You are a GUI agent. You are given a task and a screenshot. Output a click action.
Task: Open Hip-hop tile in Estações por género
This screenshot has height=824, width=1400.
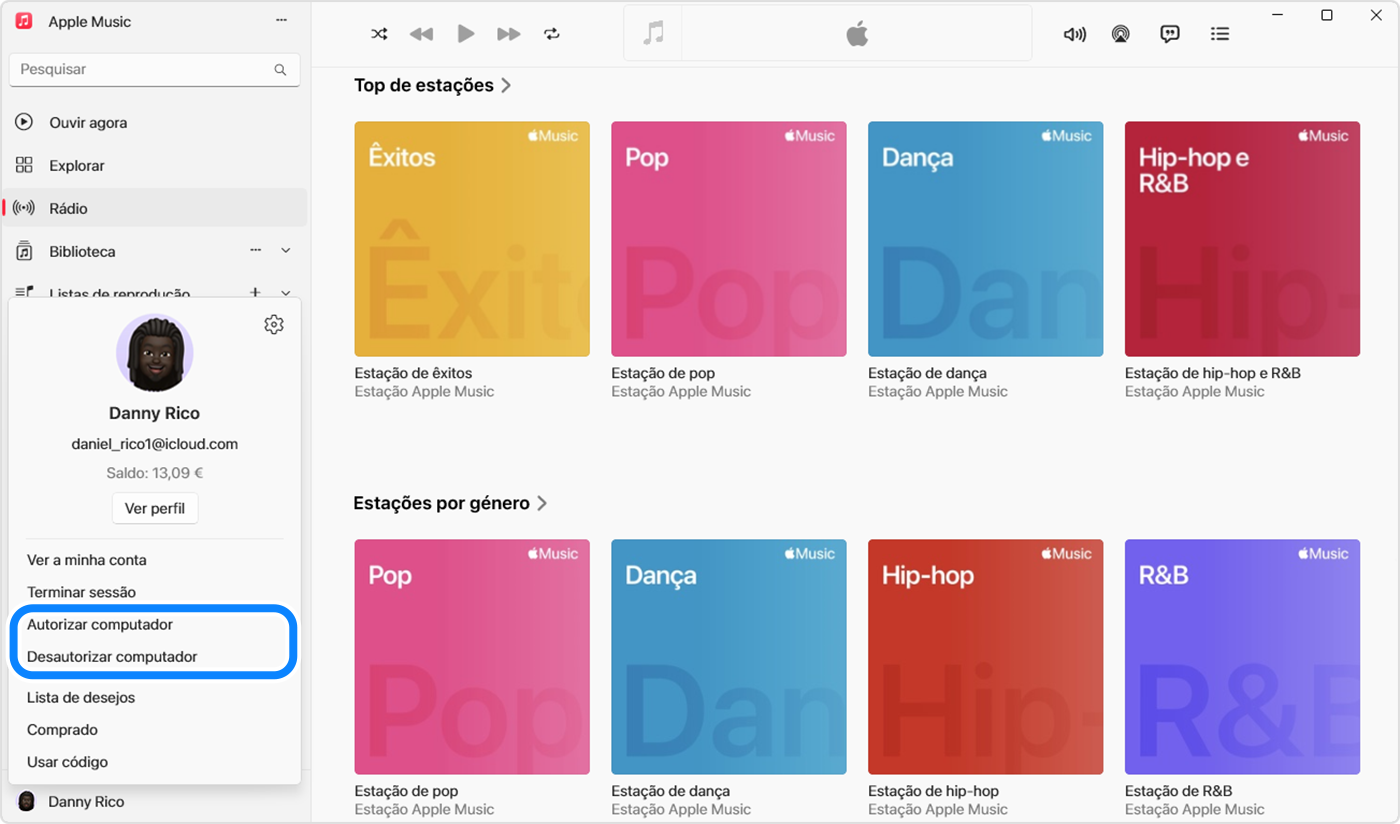(986, 657)
